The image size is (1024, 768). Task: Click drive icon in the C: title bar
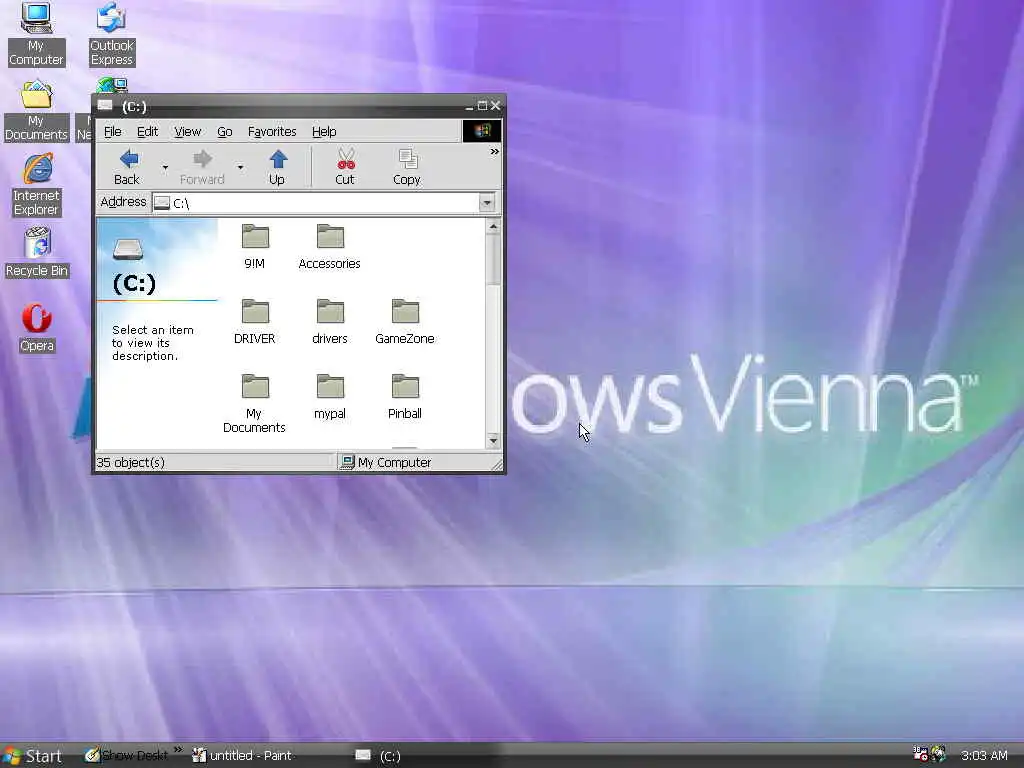[105, 106]
